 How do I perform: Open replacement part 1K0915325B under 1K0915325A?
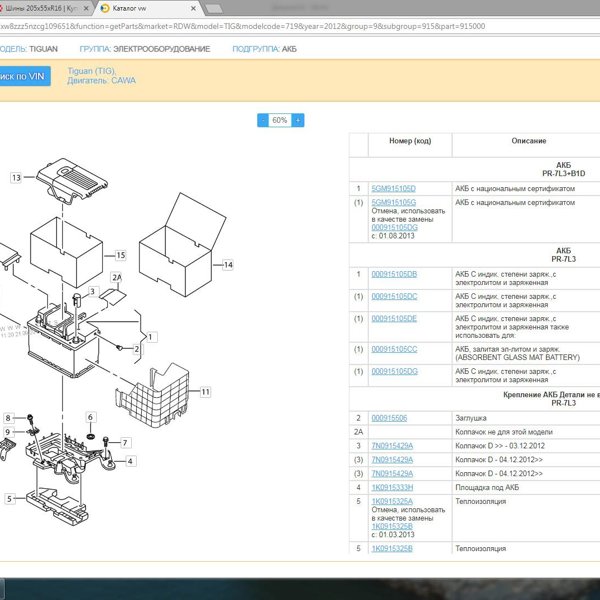392,527
